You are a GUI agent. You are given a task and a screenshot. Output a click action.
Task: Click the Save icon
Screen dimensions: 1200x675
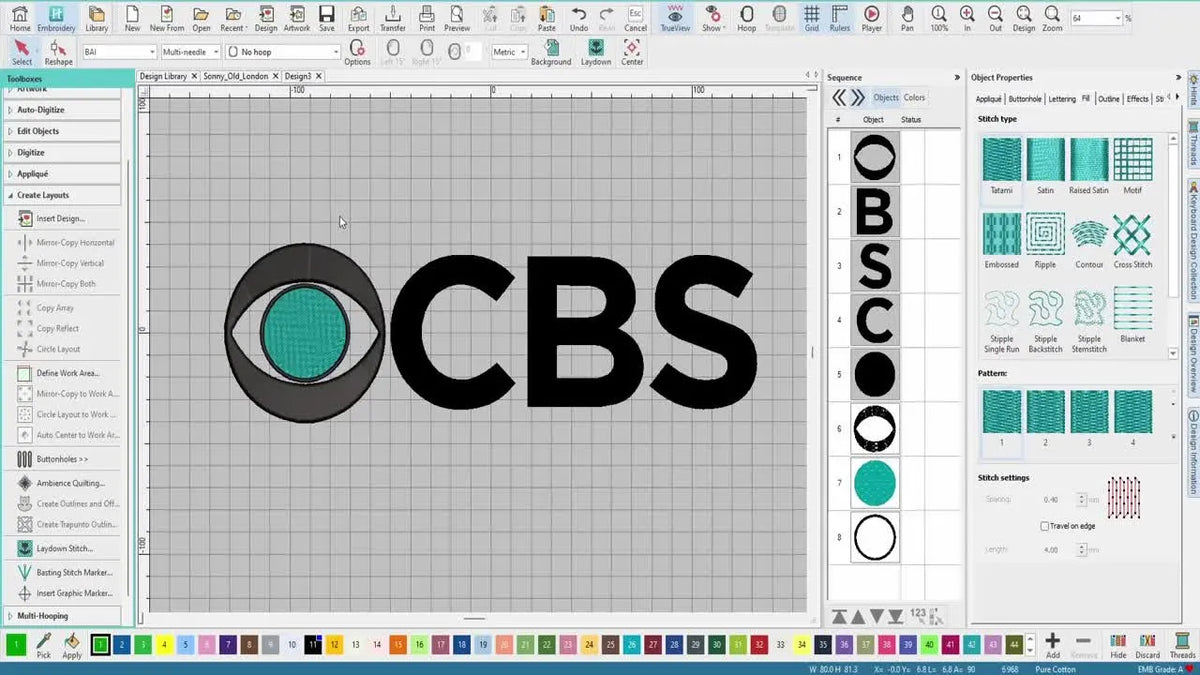(327, 18)
